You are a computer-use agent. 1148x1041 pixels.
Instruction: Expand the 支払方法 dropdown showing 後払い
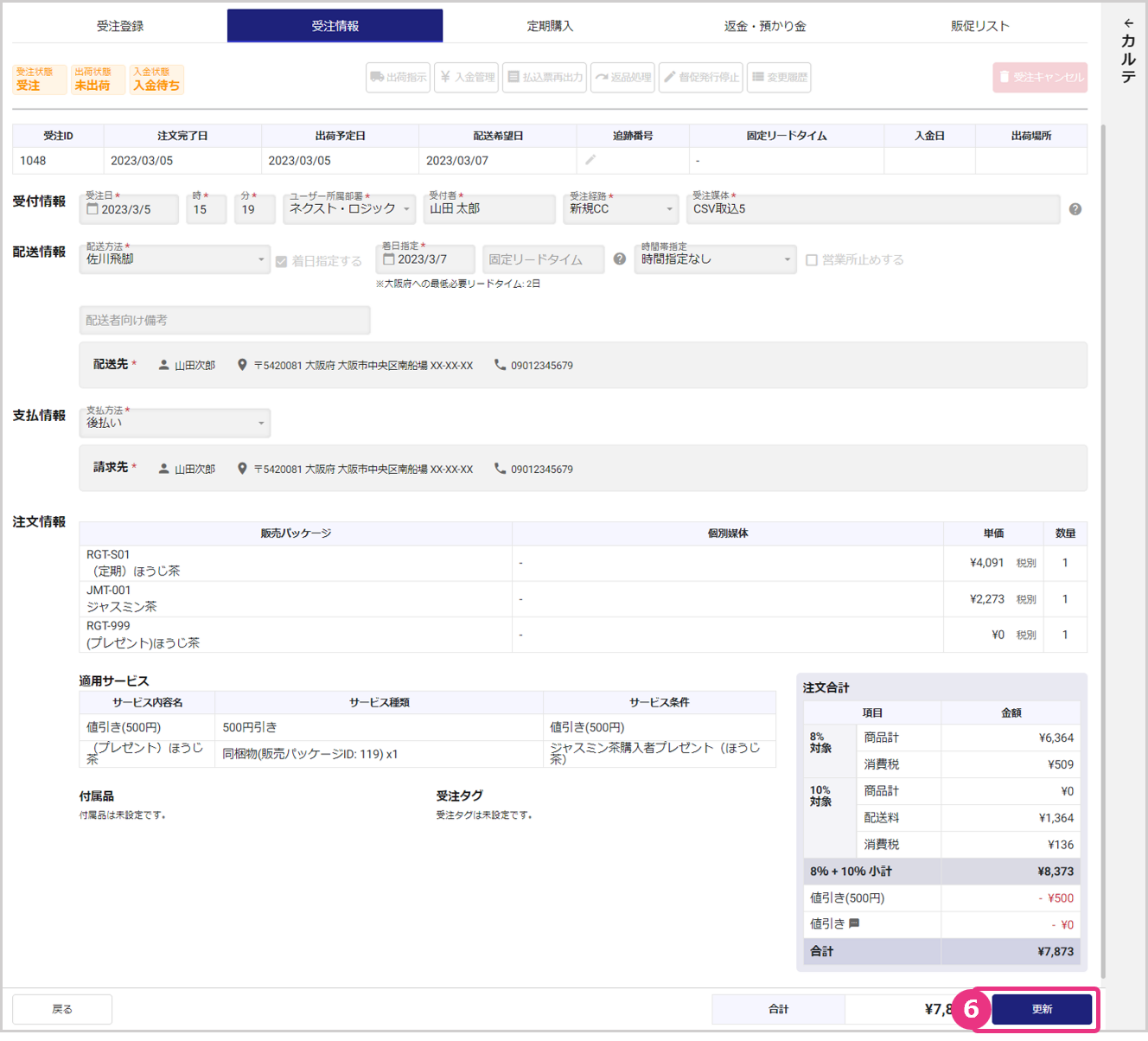[x=175, y=423]
